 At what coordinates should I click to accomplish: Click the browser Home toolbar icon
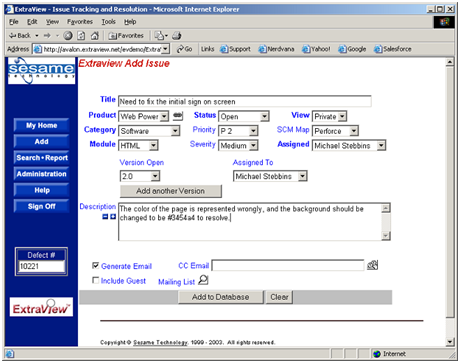[x=95, y=35]
